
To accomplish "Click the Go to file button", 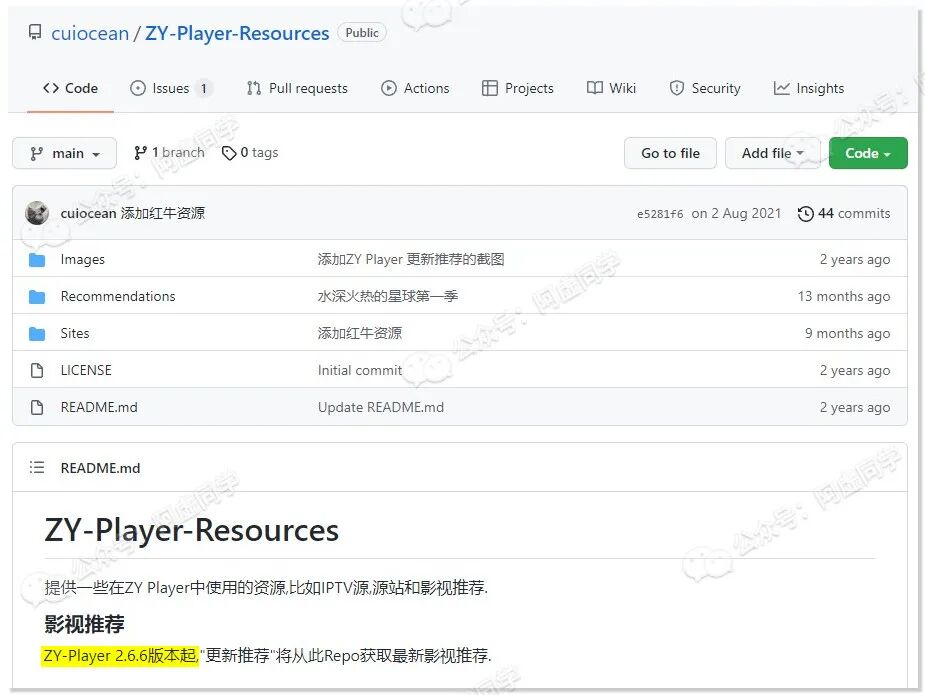I will tap(670, 153).
